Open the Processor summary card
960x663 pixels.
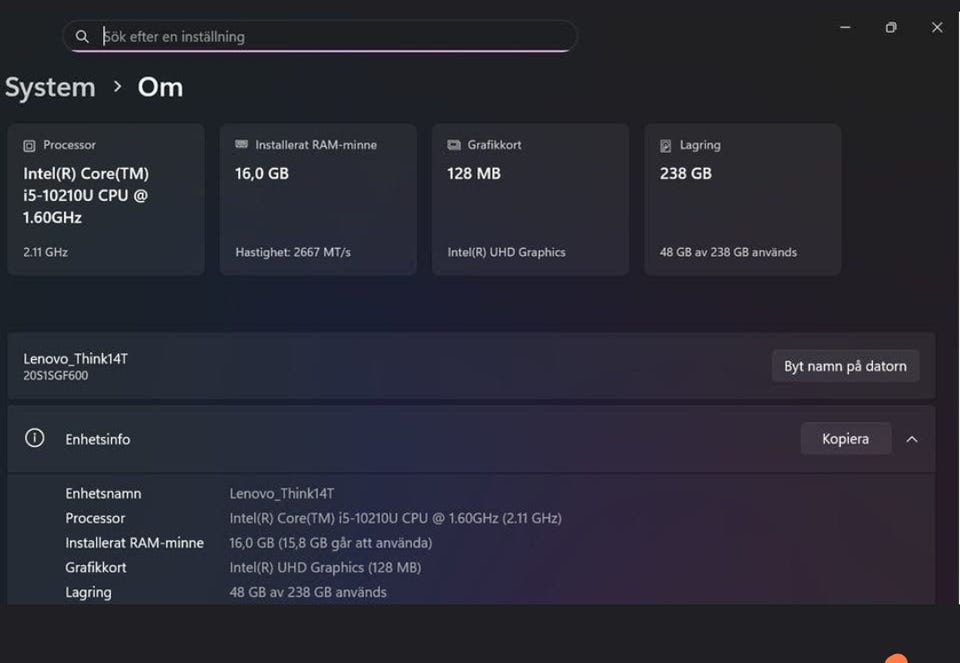(x=106, y=200)
